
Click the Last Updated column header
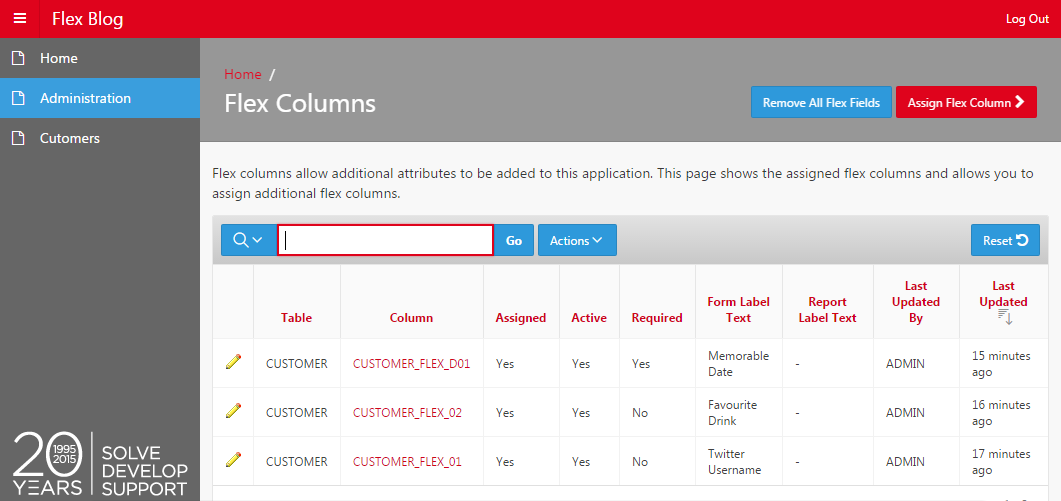point(1003,294)
